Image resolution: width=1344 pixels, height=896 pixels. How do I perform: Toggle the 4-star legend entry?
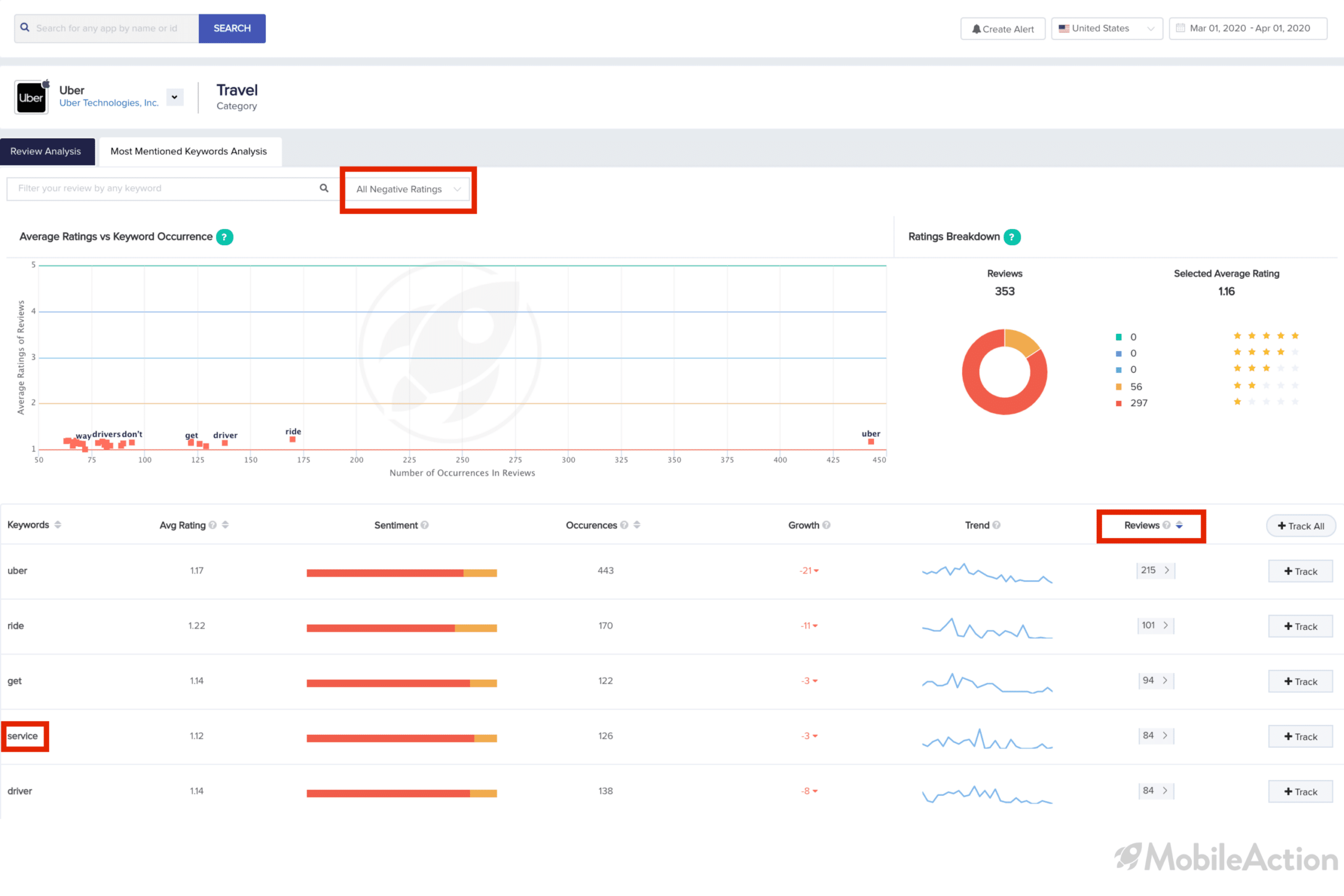(1126, 353)
